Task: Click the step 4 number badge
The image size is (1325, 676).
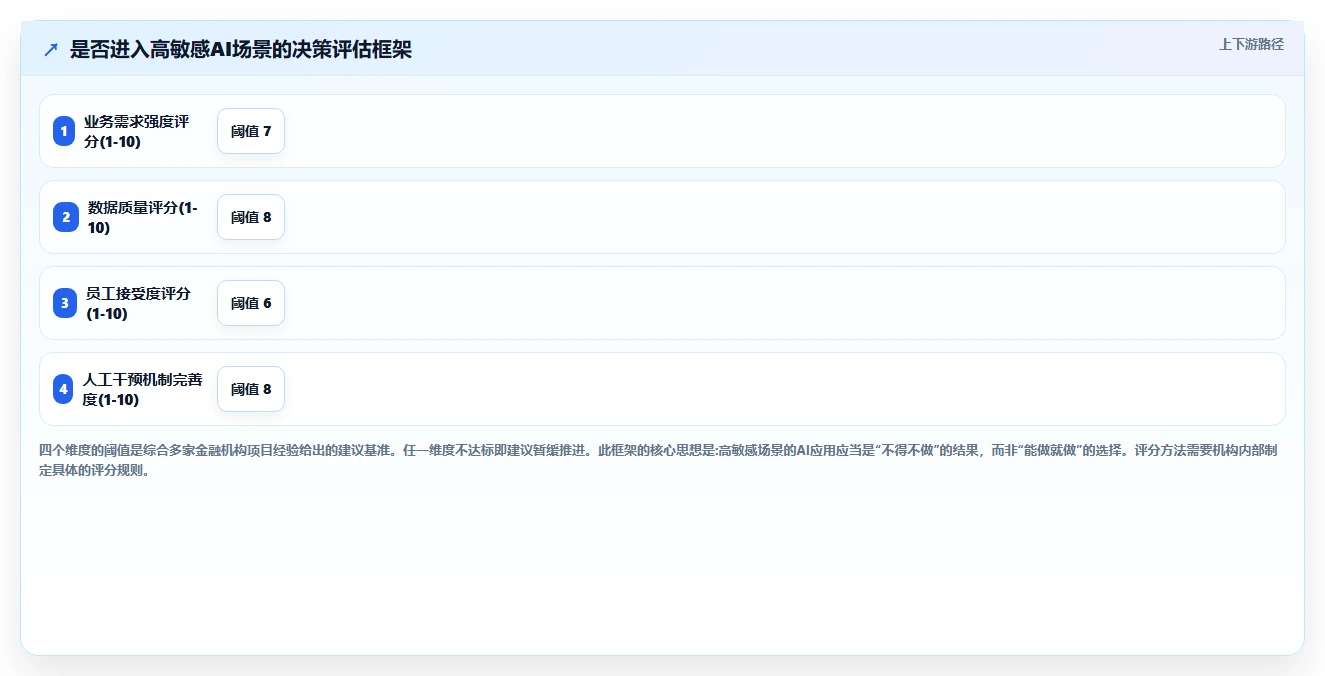Action: 64,389
